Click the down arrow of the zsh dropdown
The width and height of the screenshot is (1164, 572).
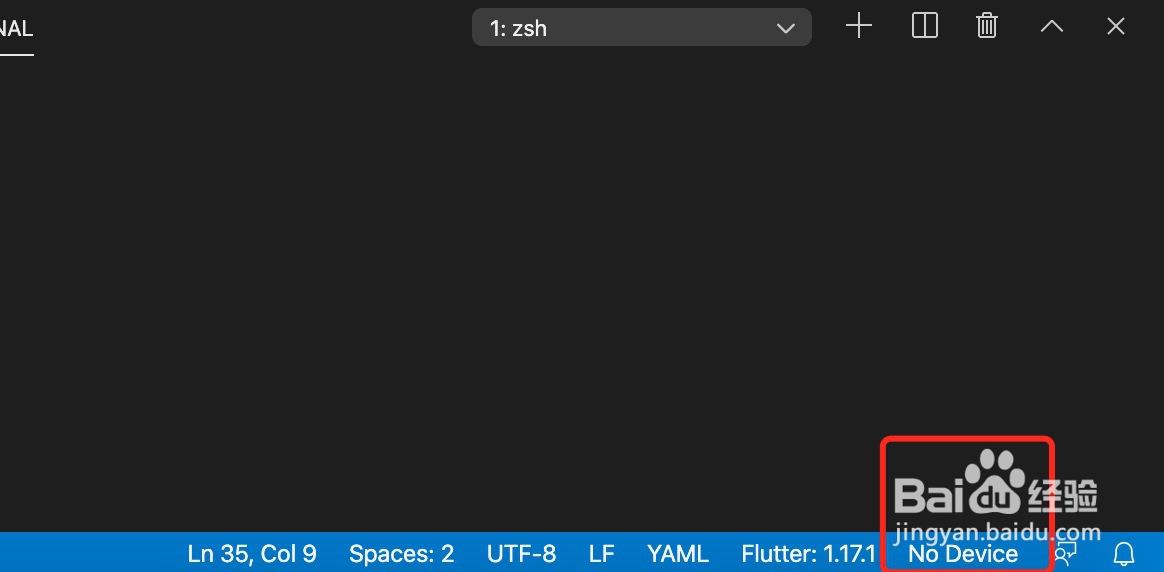785,28
